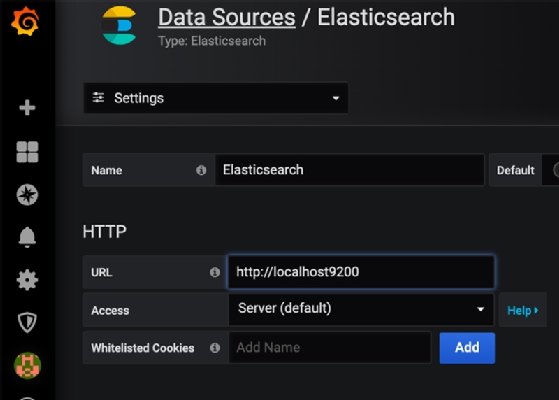Click the Whitelisted Cookies label
The width and height of the screenshot is (559, 400).
click(x=143, y=348)
